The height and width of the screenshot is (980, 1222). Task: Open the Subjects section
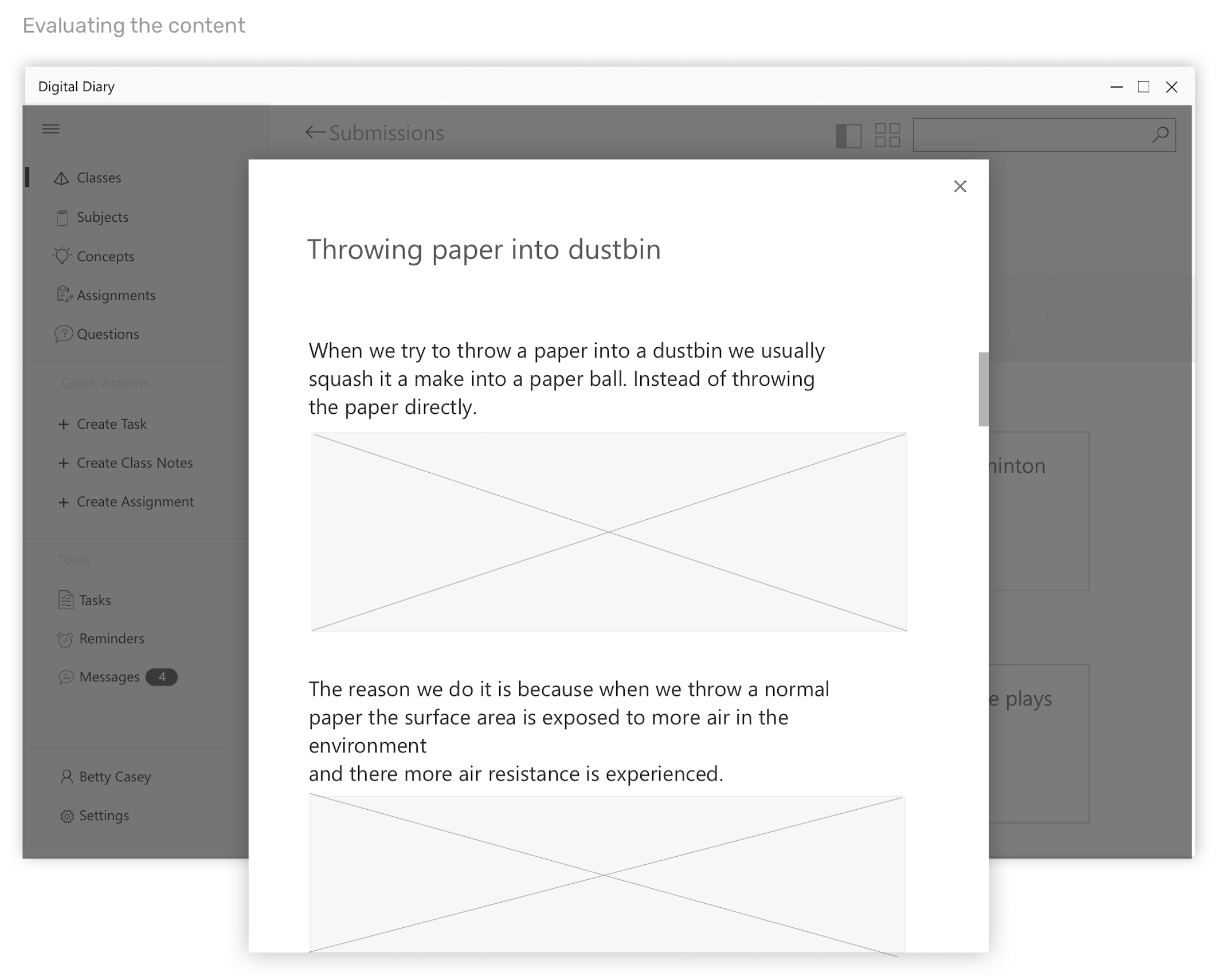[102, 217]
